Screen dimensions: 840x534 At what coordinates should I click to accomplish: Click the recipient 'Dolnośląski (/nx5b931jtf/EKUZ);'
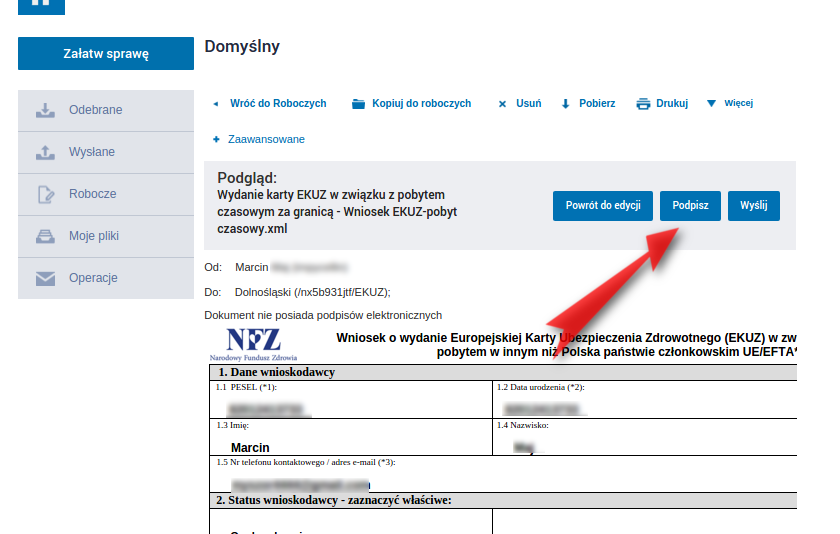(x=313, y=292)
